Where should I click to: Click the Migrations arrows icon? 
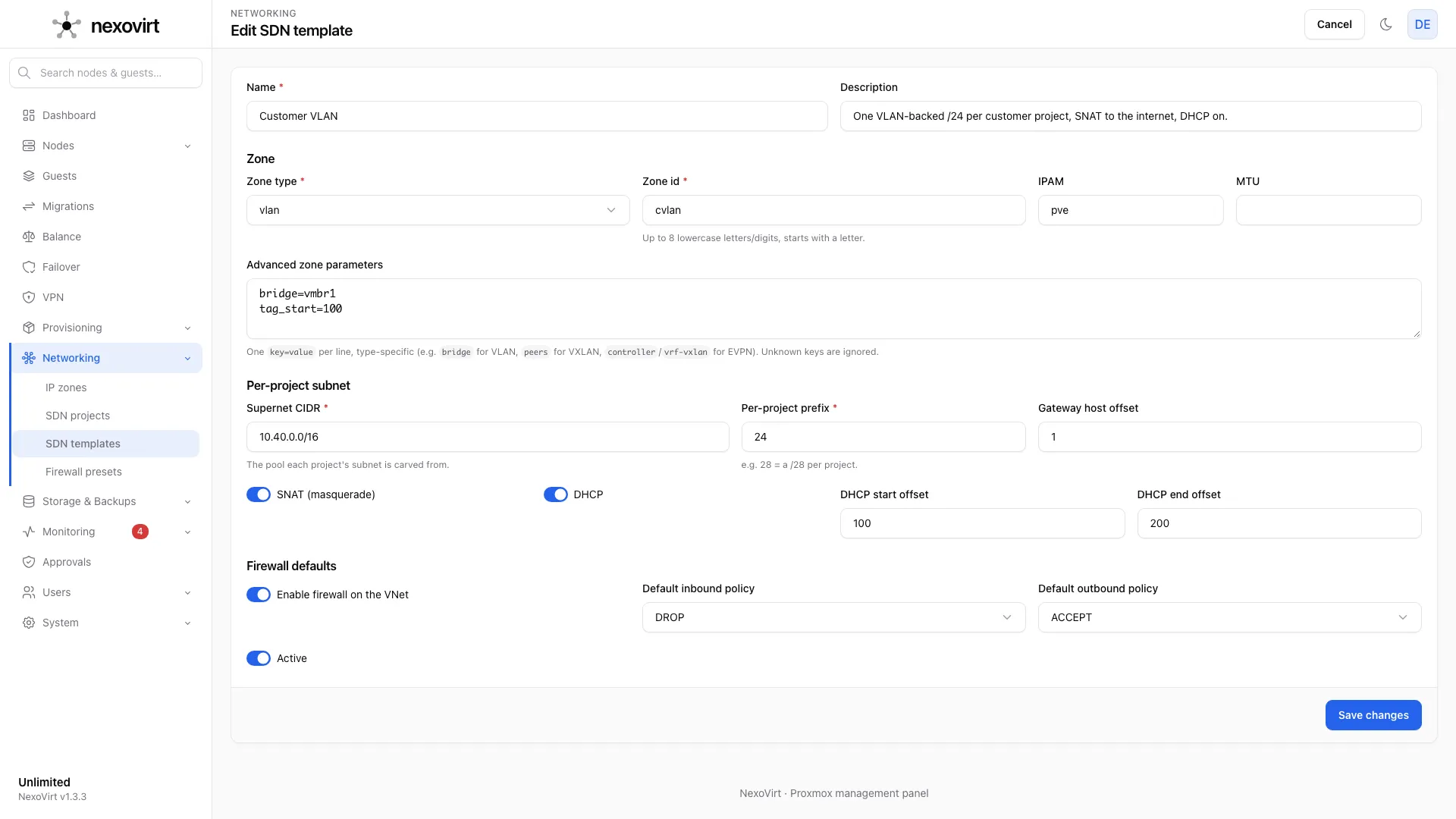tap(29, 206)
